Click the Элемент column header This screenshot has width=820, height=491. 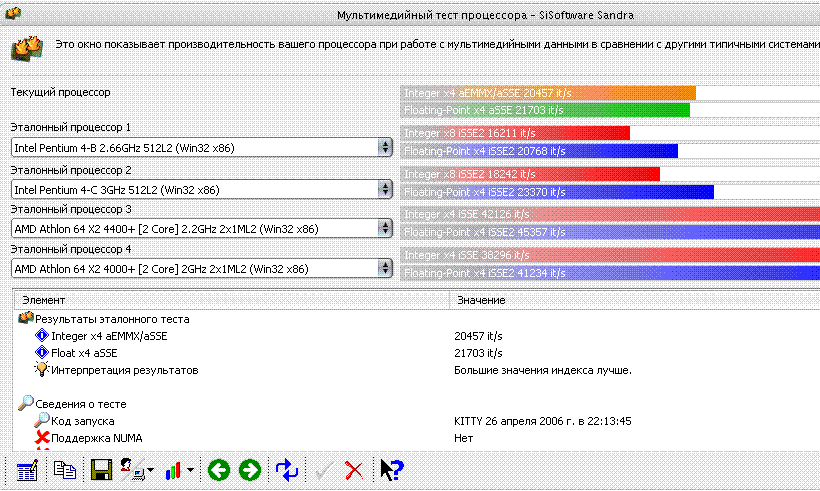point(231,300)
